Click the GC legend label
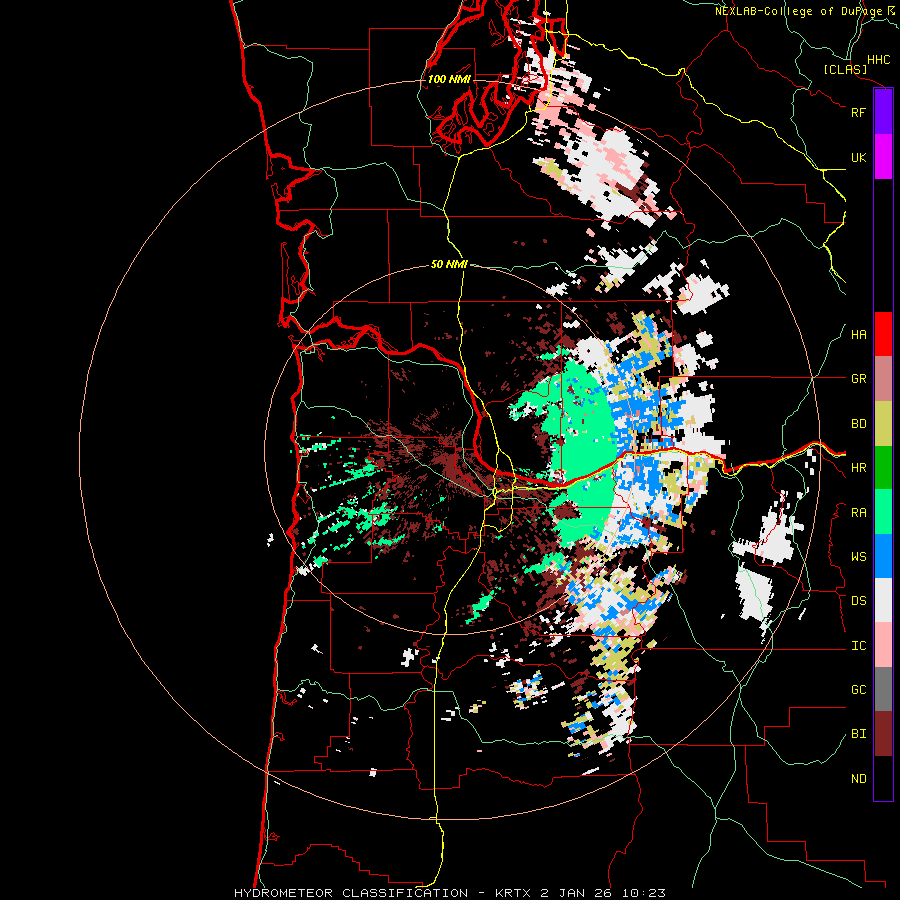Viewport: 900px width, 900px height. [x=858, y=690]
